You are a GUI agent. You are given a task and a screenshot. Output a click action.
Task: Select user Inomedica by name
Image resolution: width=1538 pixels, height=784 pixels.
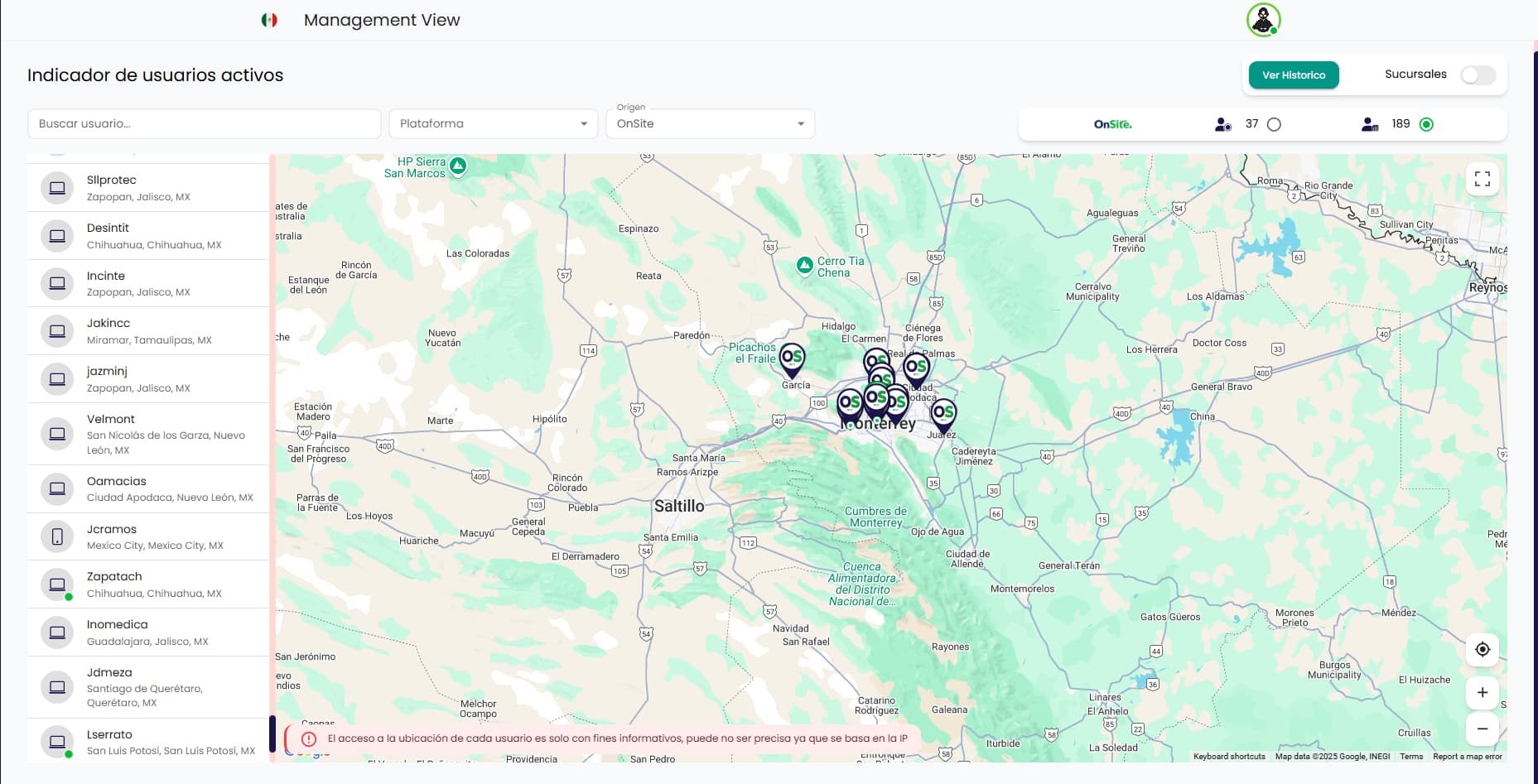click(118, 624)
